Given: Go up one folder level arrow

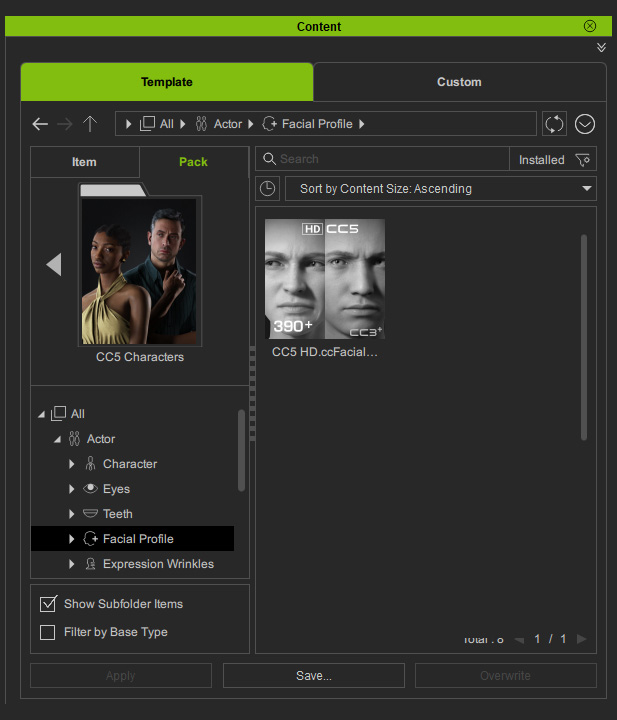Looking at the screenshot, I should 90,124.
